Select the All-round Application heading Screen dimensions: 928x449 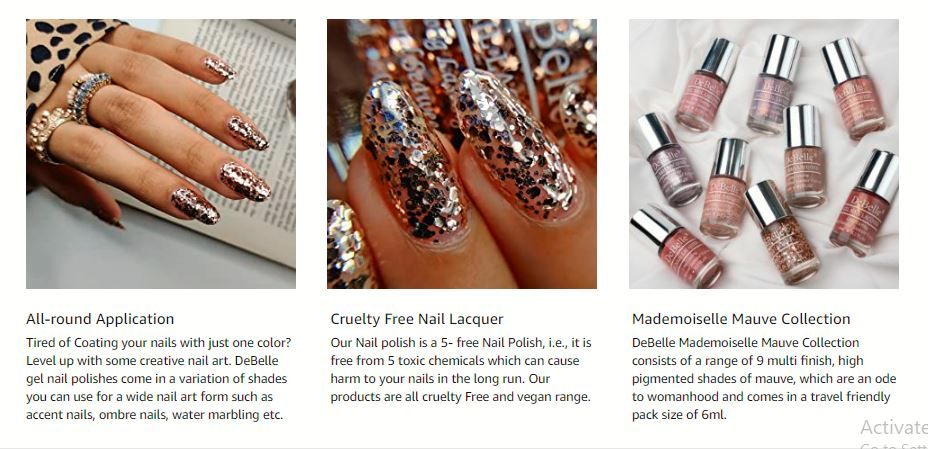(100, 319)
